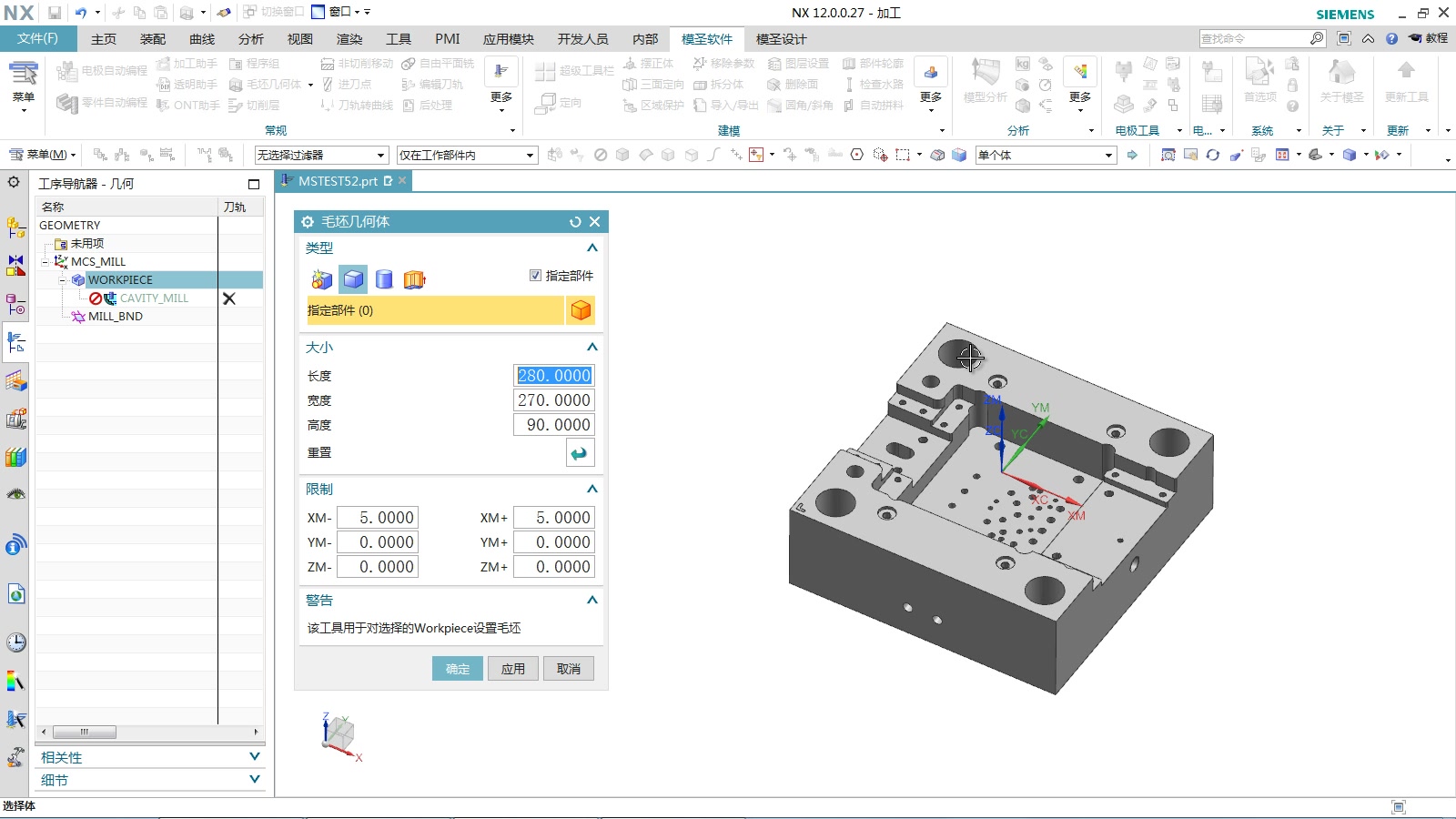Open the 仅在工作部件内 dropdown
1456x819 pixels.
click(467, 156)
